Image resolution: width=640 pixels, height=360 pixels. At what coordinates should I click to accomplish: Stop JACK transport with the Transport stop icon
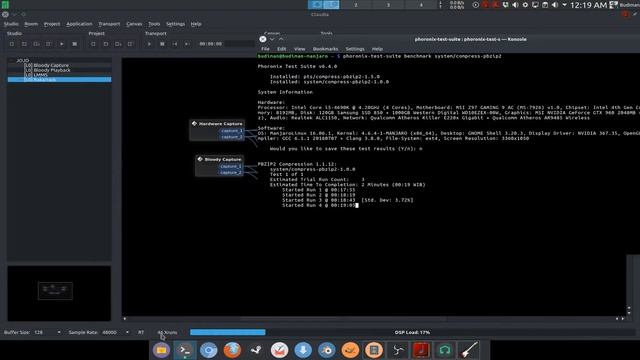162,44
